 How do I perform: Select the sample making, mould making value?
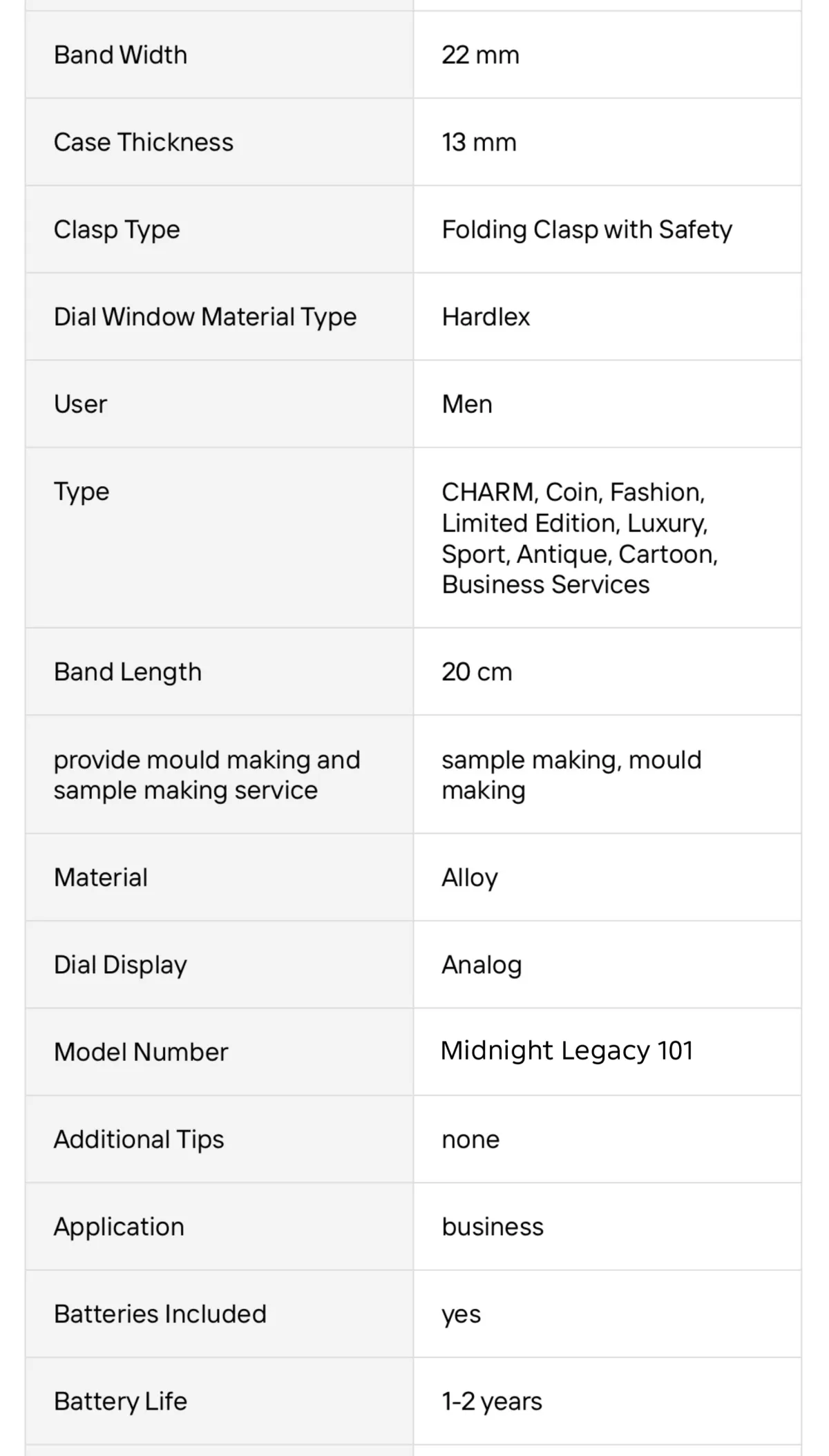571,775
